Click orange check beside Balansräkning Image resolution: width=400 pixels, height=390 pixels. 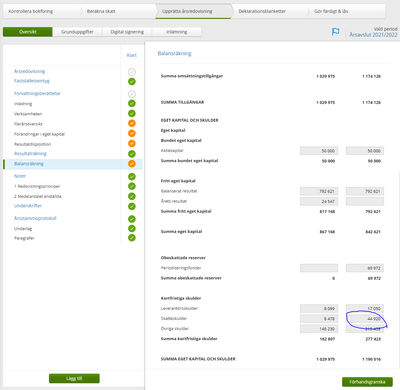[132, 164]
